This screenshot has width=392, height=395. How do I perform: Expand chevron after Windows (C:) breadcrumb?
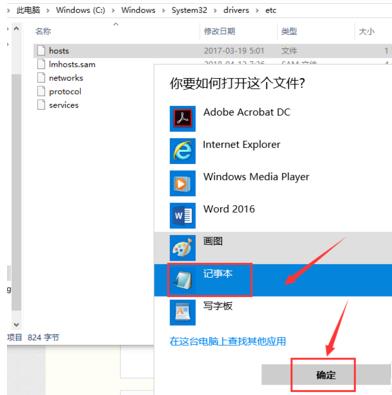click(113, 11)
